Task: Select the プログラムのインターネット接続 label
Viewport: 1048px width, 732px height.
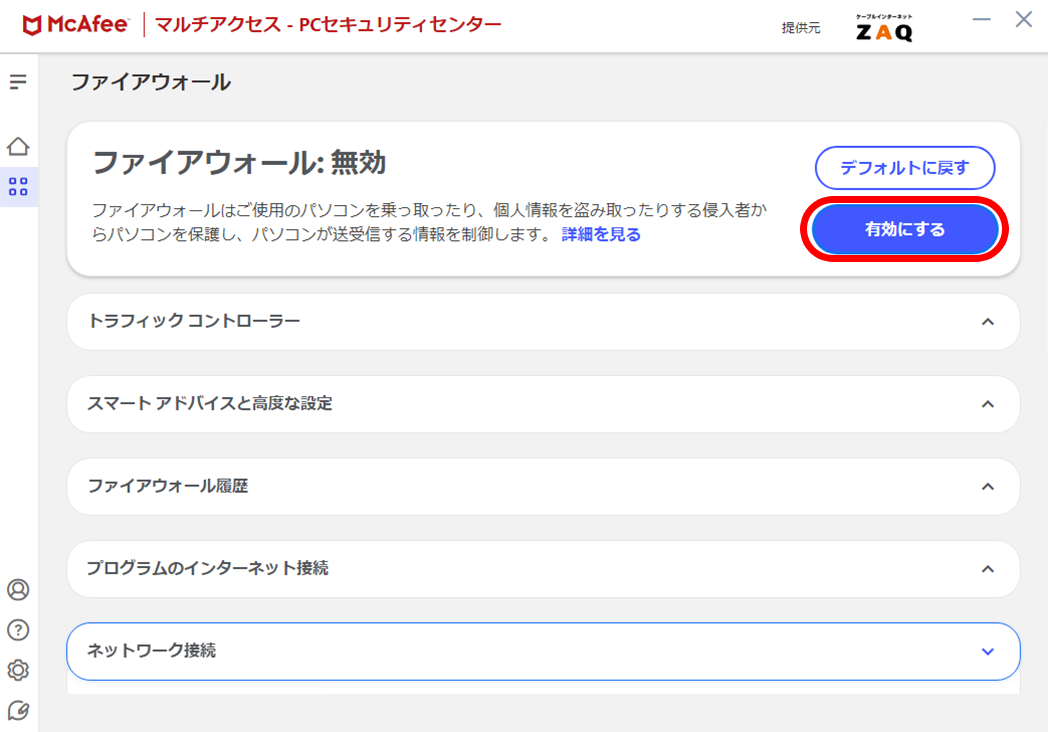Action: click(x=208, y=568)
